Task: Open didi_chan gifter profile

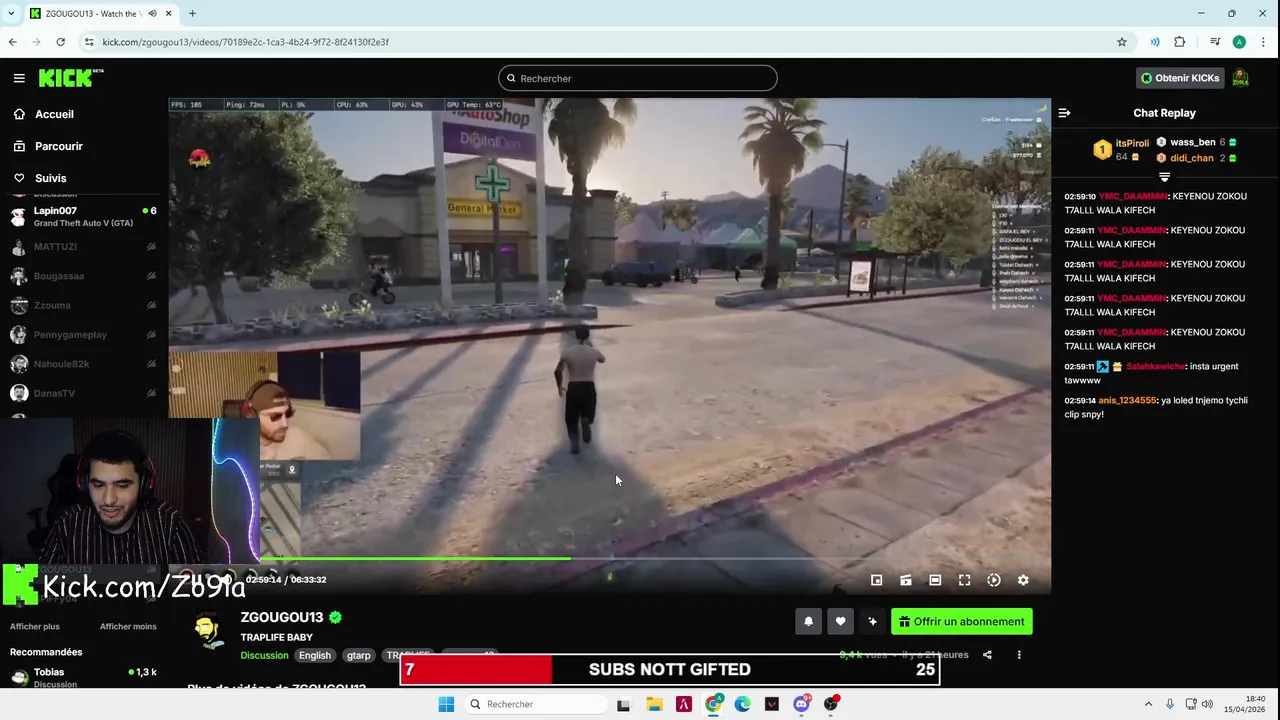Action: coord(1191,158)
